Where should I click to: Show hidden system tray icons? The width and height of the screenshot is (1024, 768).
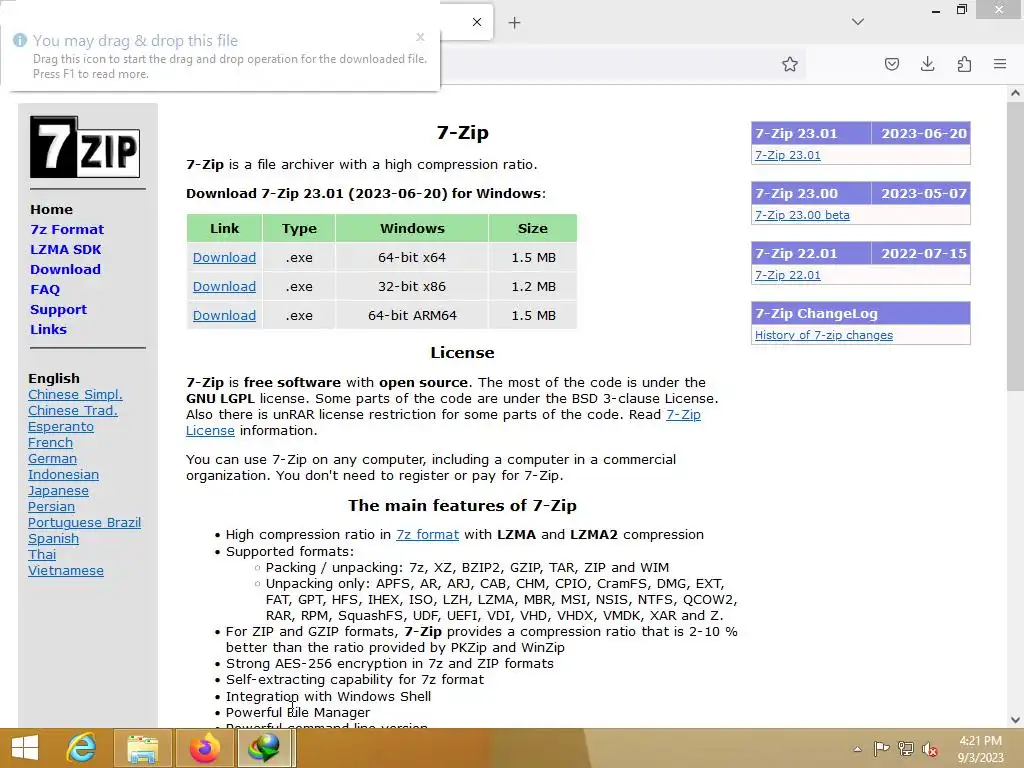857,749
